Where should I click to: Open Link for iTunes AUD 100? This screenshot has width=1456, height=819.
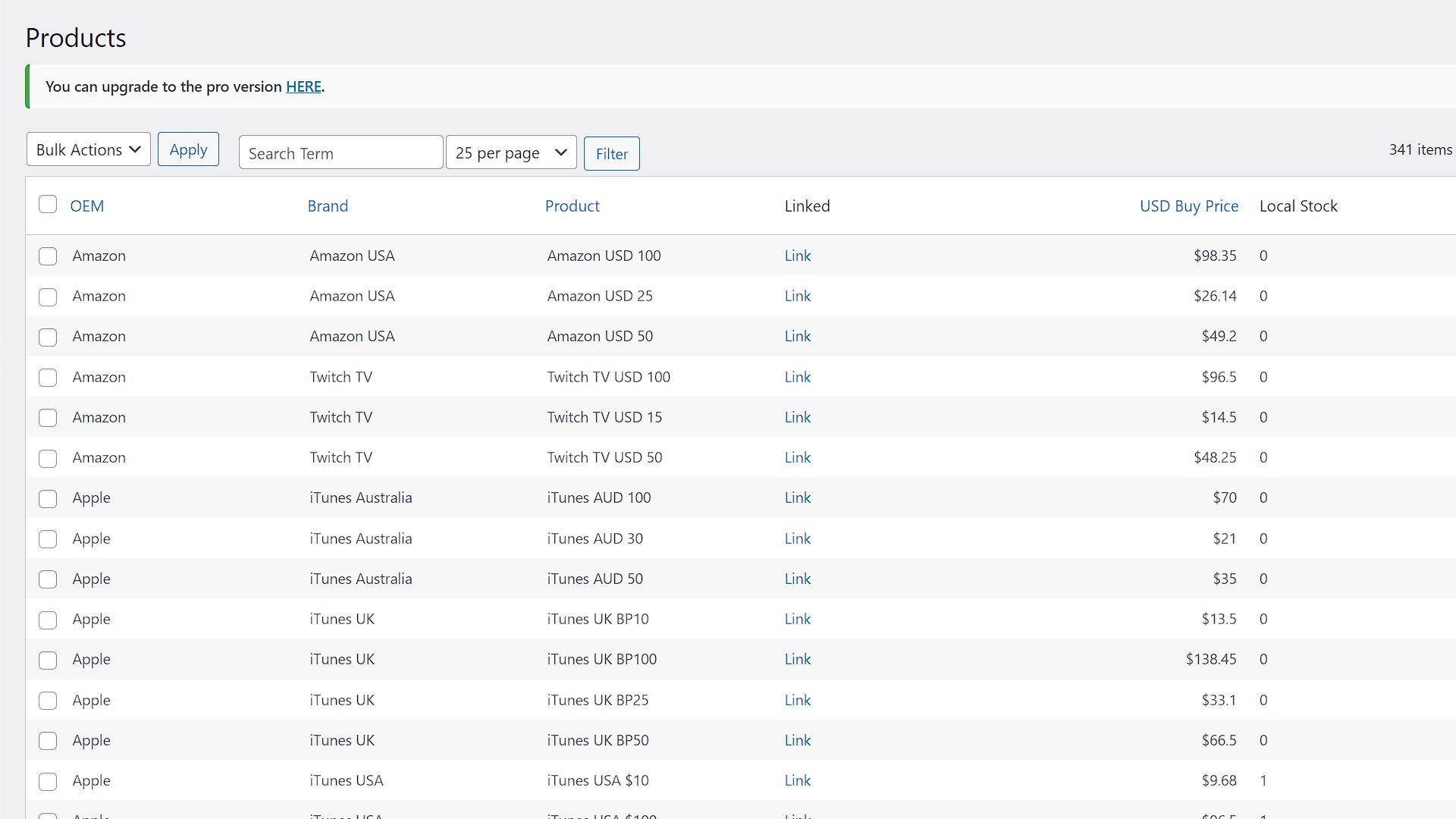[x=797, y=497]
